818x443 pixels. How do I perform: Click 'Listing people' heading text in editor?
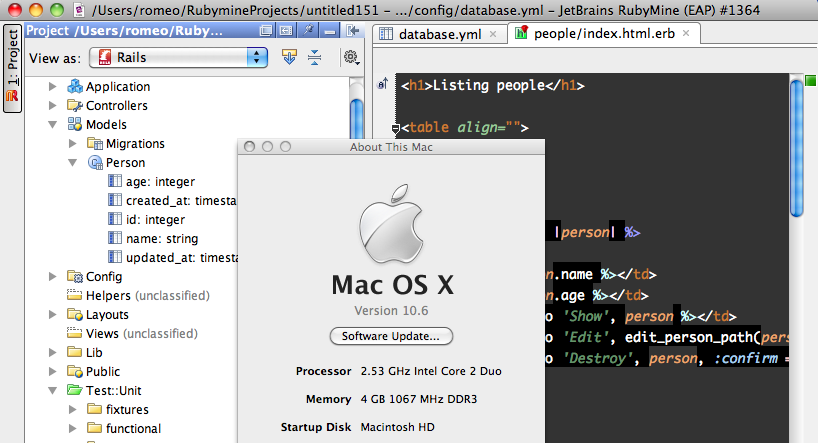(489, 85)
